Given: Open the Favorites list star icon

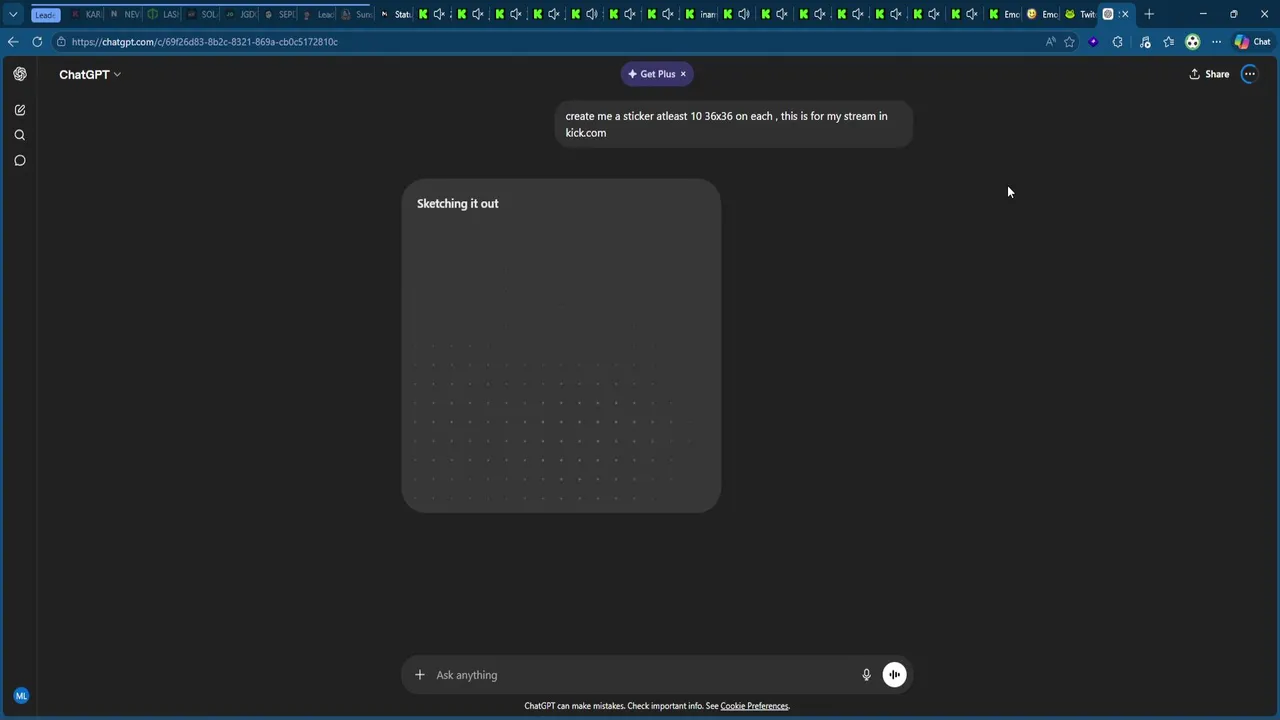Looking at the screenshot, I should 1168,42.
